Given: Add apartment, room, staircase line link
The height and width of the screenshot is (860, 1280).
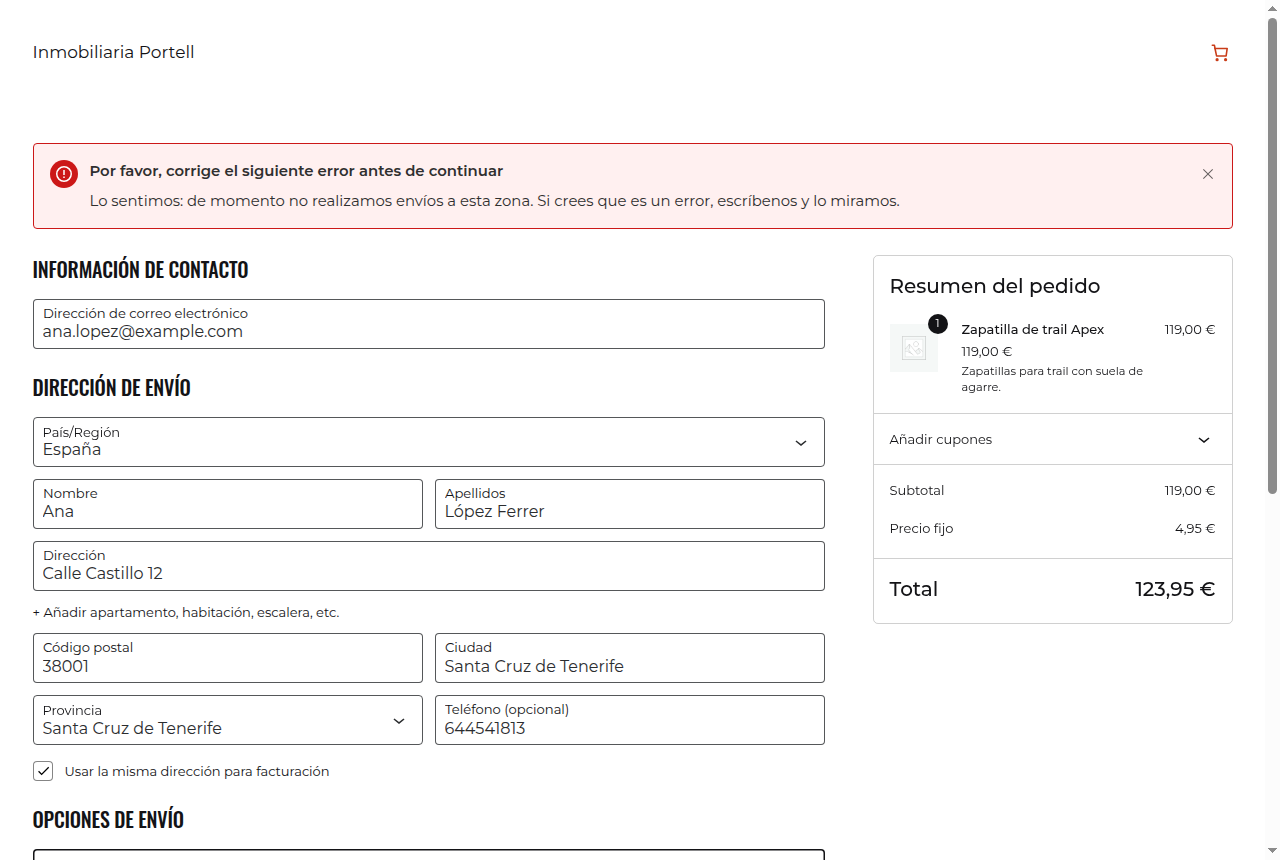Looking at the screenshot, I should pyautogui.click(x=186, y=612).
